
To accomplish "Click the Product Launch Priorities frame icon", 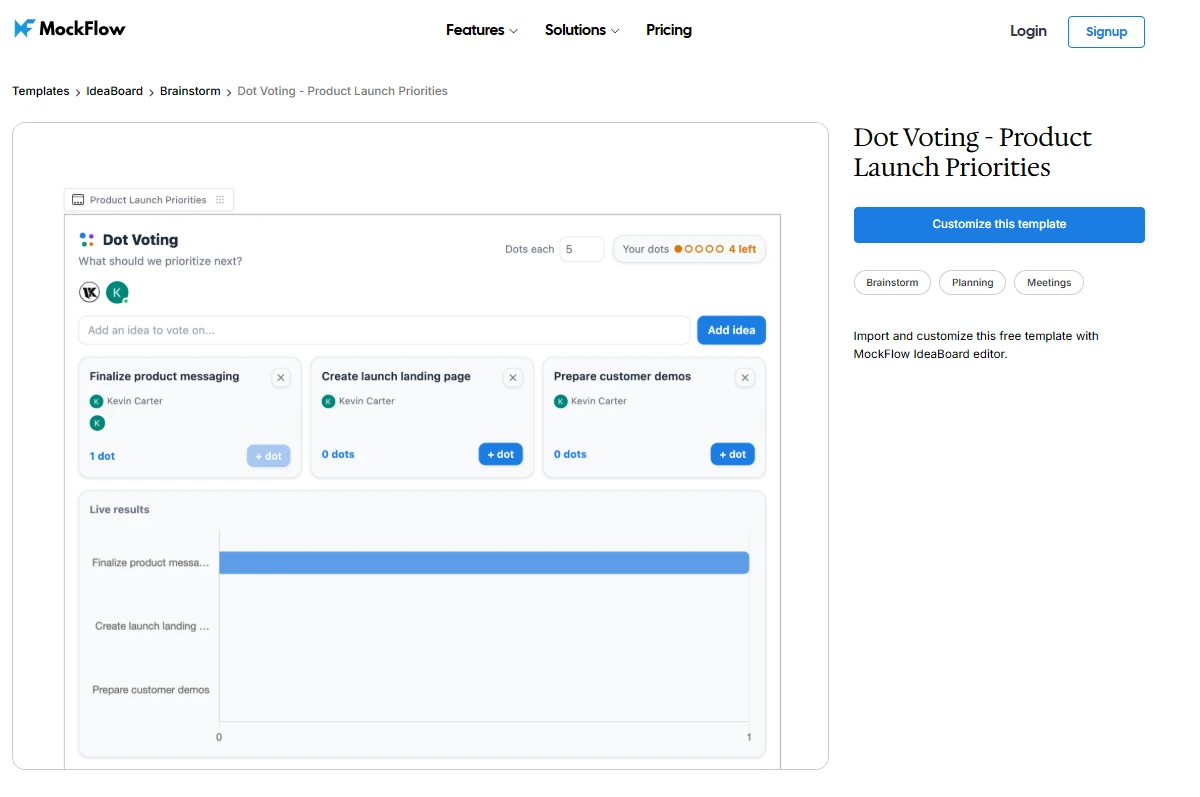I will click(78, 200).
